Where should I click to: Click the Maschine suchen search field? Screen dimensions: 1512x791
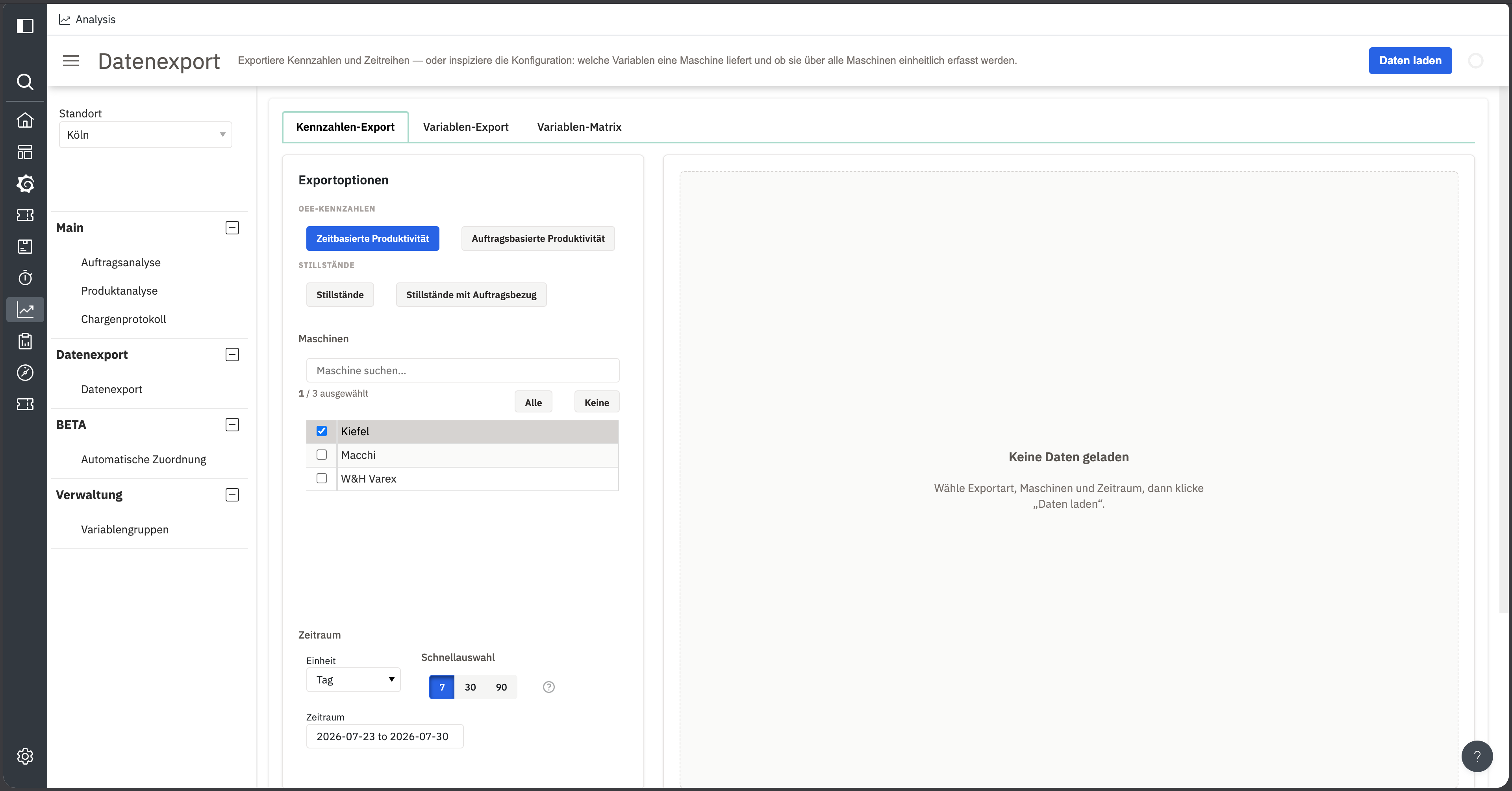463,371
